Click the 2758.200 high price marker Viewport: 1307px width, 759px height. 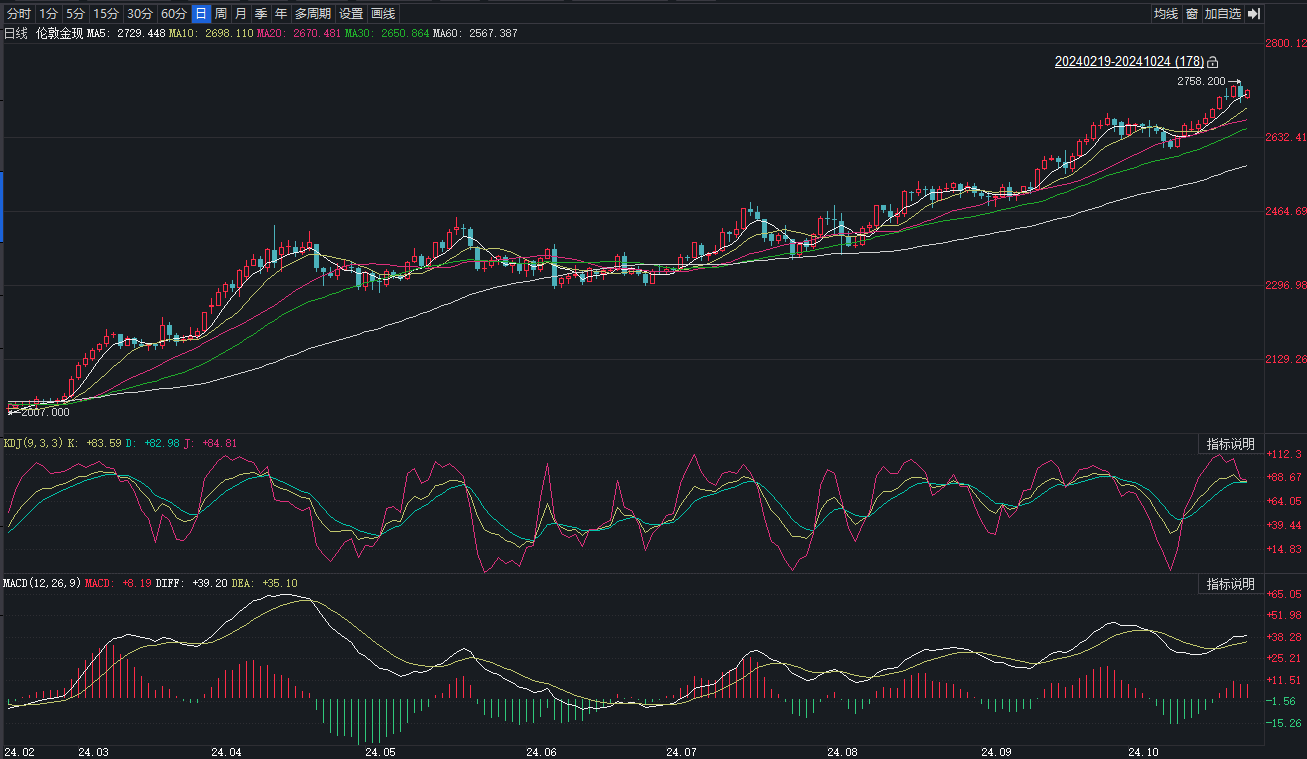tap(1201, 81)
